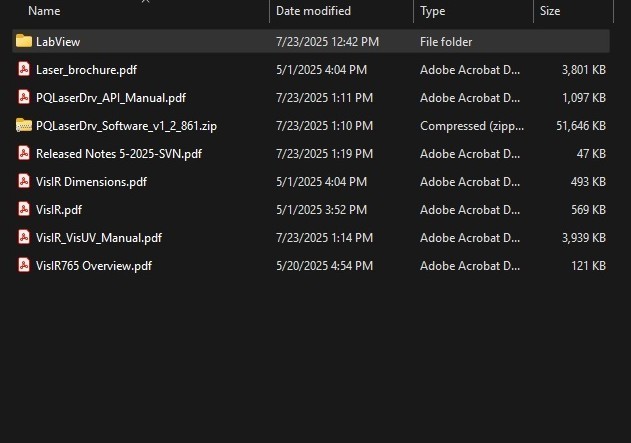Click the VisIR_VisUV_Manual.pdf file icon

[24, 238]
